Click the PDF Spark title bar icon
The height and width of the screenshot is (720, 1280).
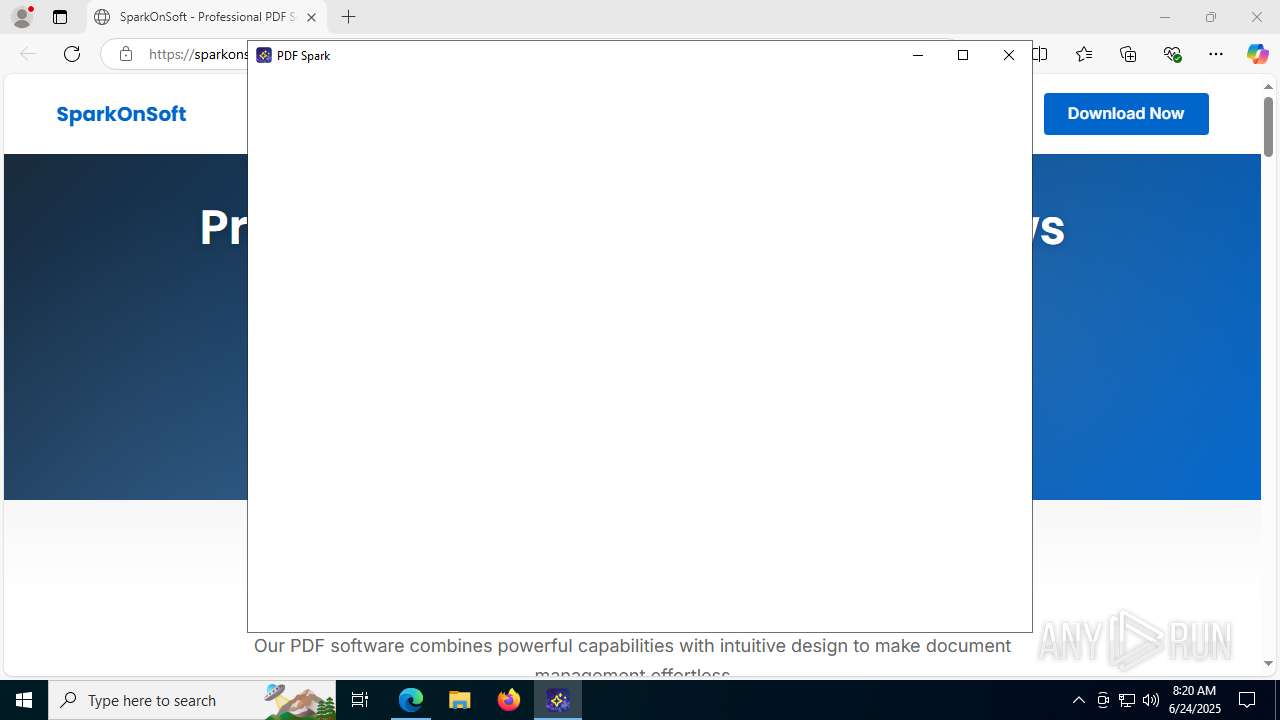coord(264,55)
